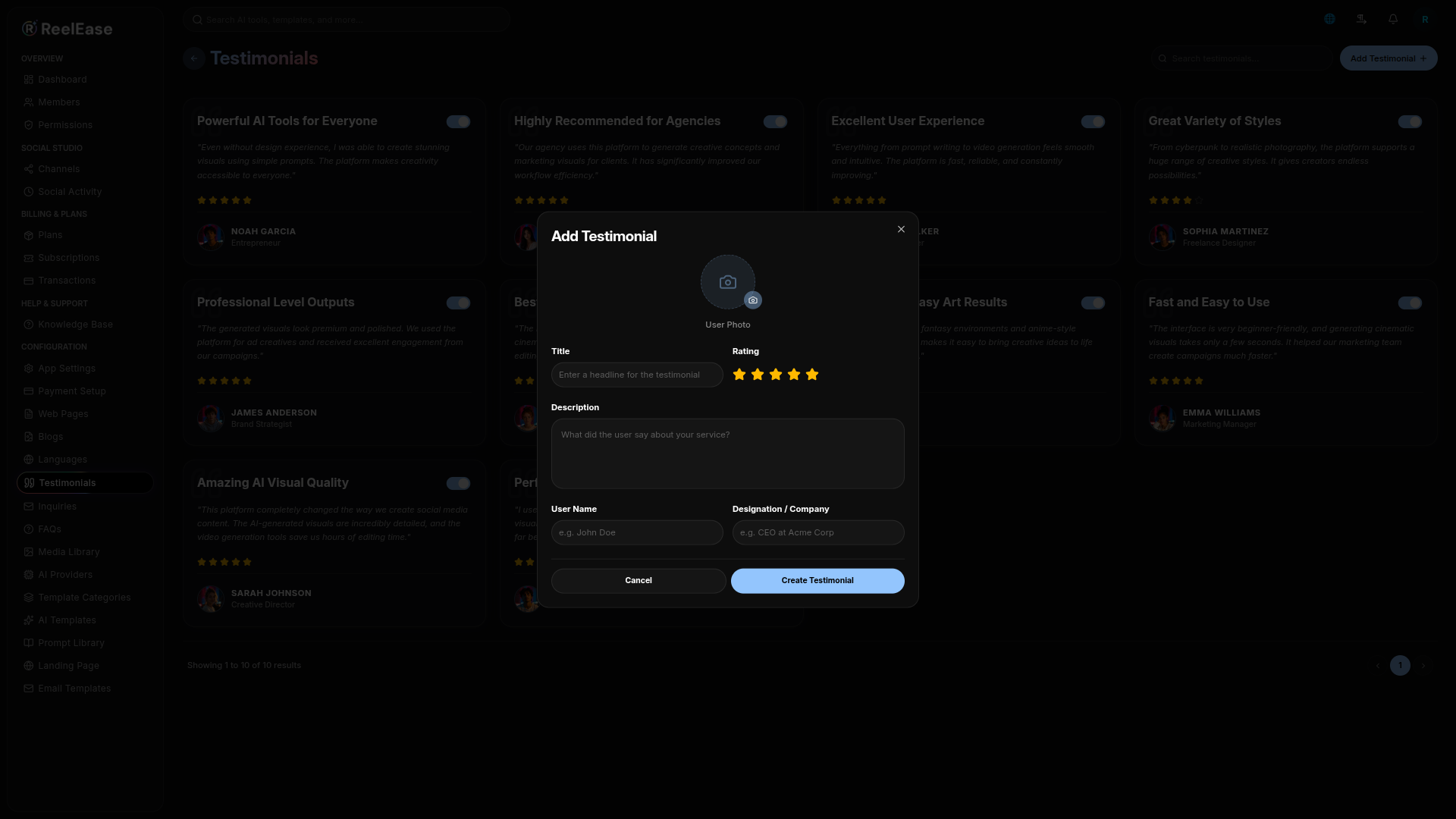This screenshot has height=819, width=1456.
Task: Toggle Powerful AI Tools for Everyone switch
Action: point(458,121)
